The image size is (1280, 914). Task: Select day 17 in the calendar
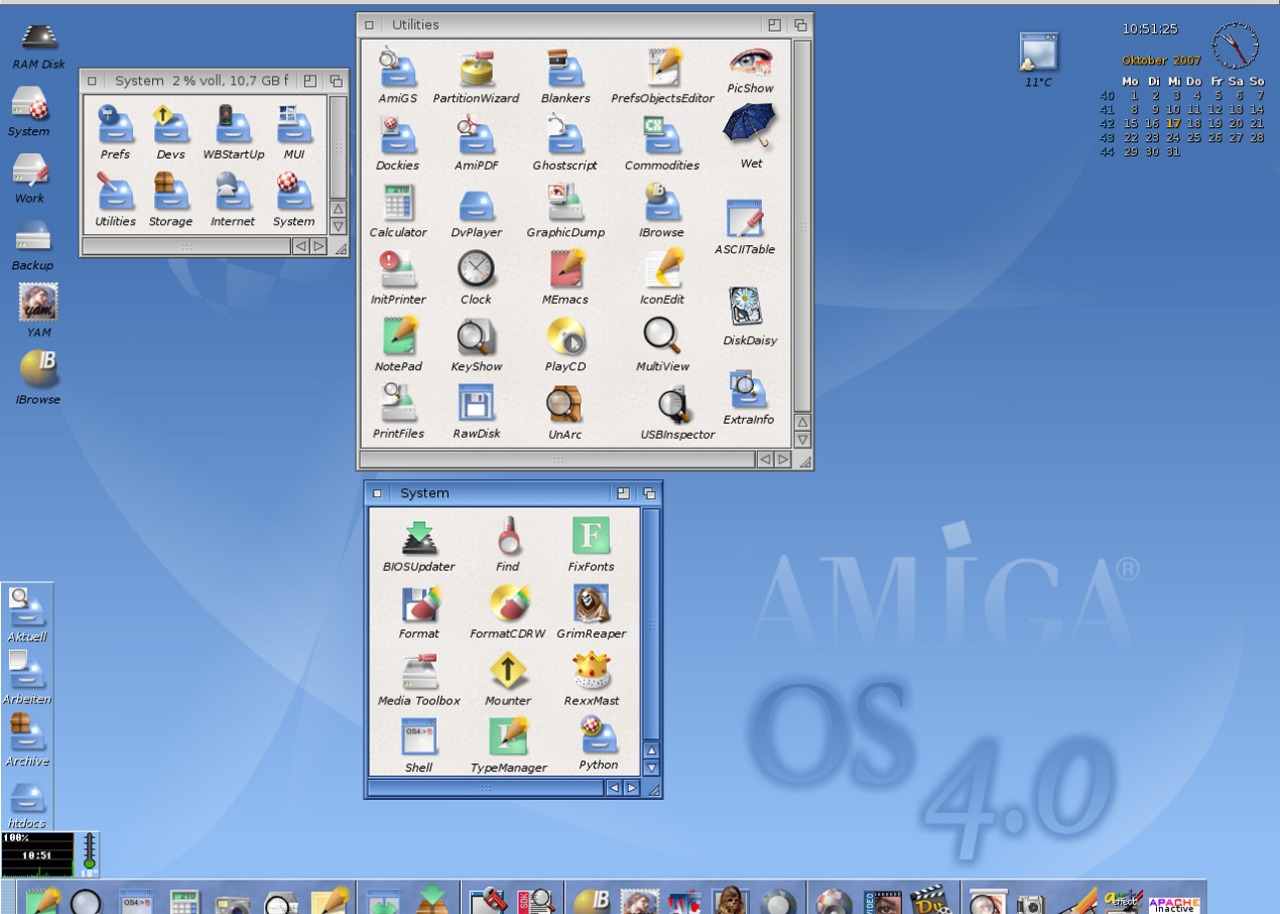click(x=1173, y=124)
